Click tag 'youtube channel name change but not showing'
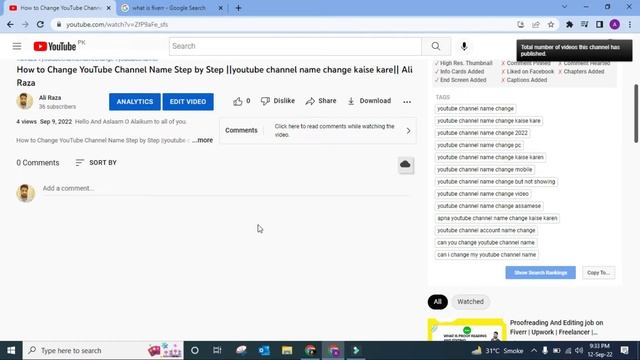This screenshot has height=360, width=640. [496, 182]
